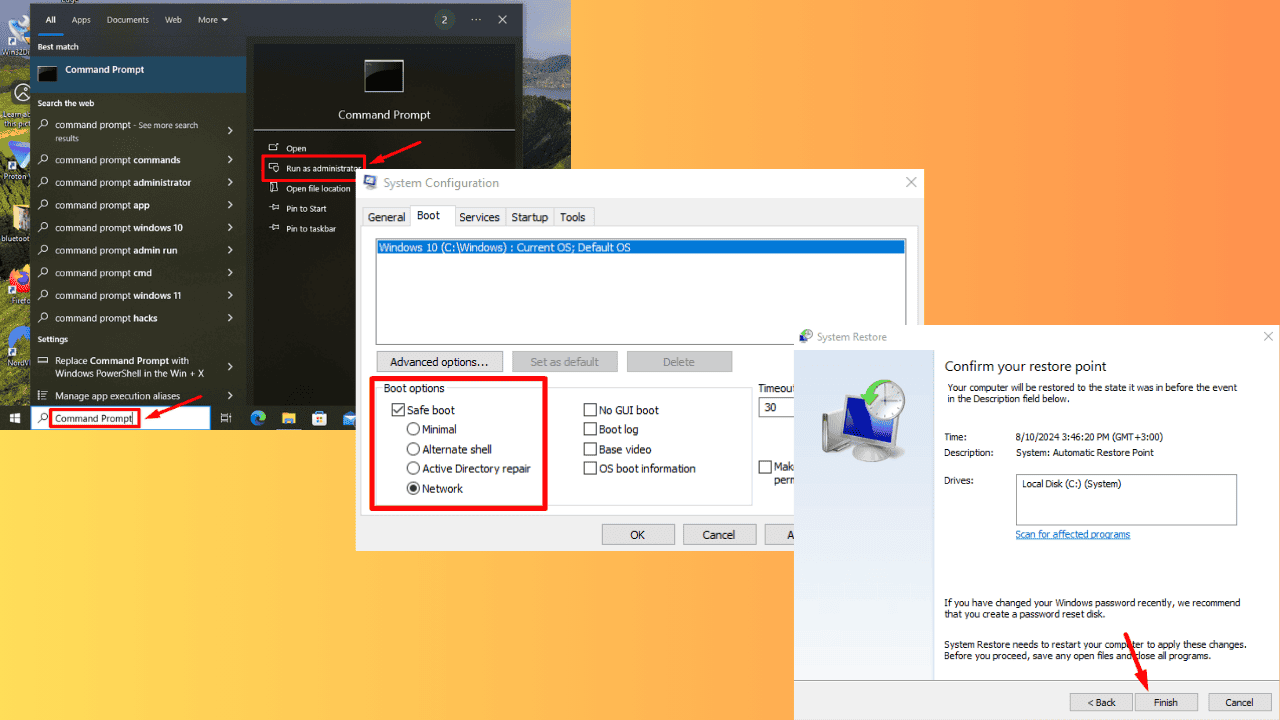
Task: Expand the 'command prompt cmd' suggestion arrow
Action: tap(230, 272)
